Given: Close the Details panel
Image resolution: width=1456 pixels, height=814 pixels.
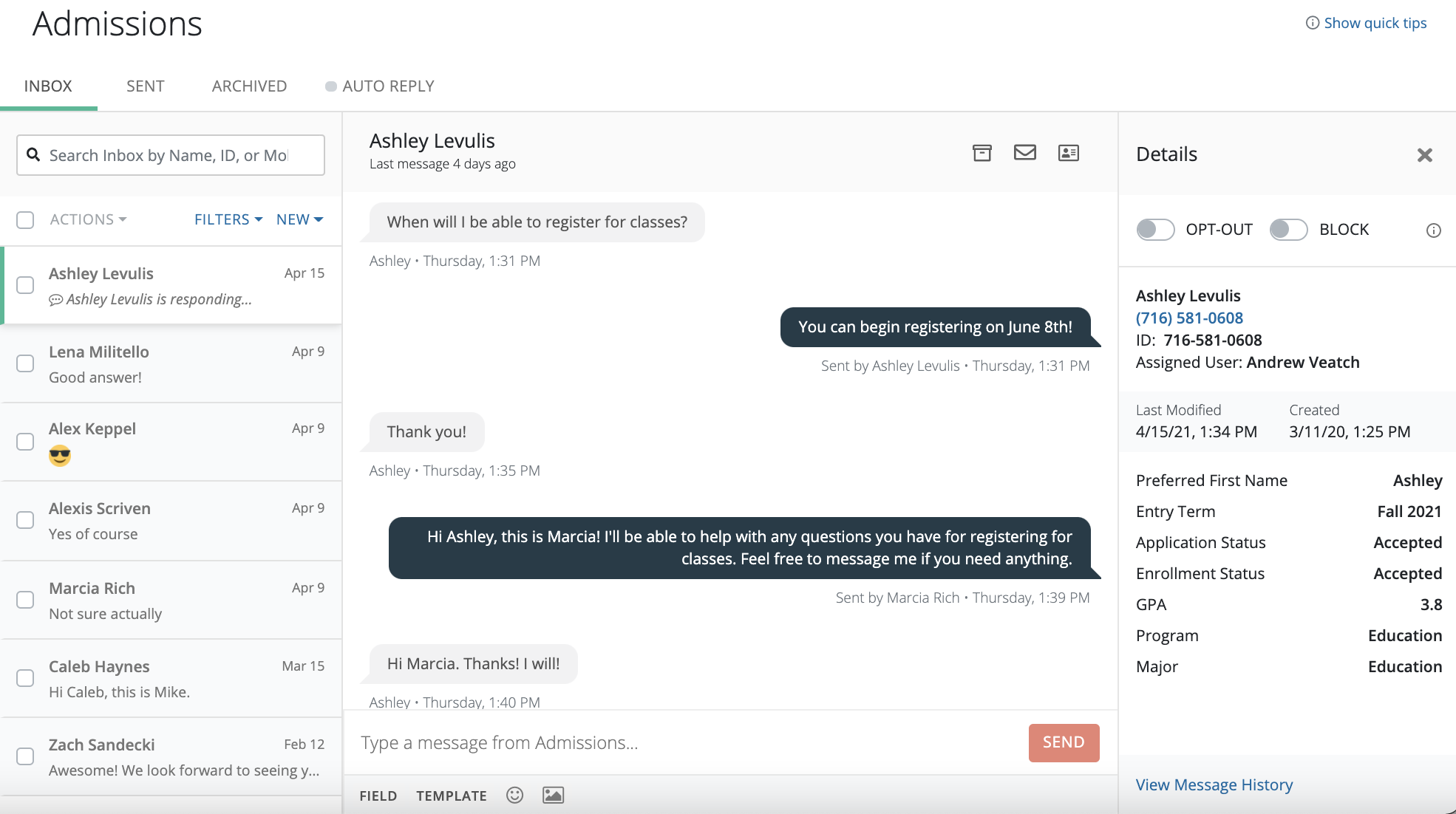Looking at the screenshot, I should pyautogui.click(x=1424, y=155).
